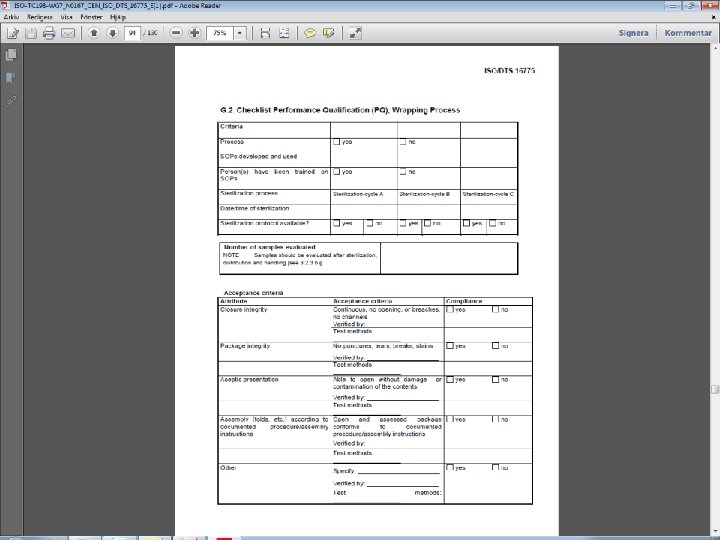Check 'yes' in the Other row

point(450,467)
